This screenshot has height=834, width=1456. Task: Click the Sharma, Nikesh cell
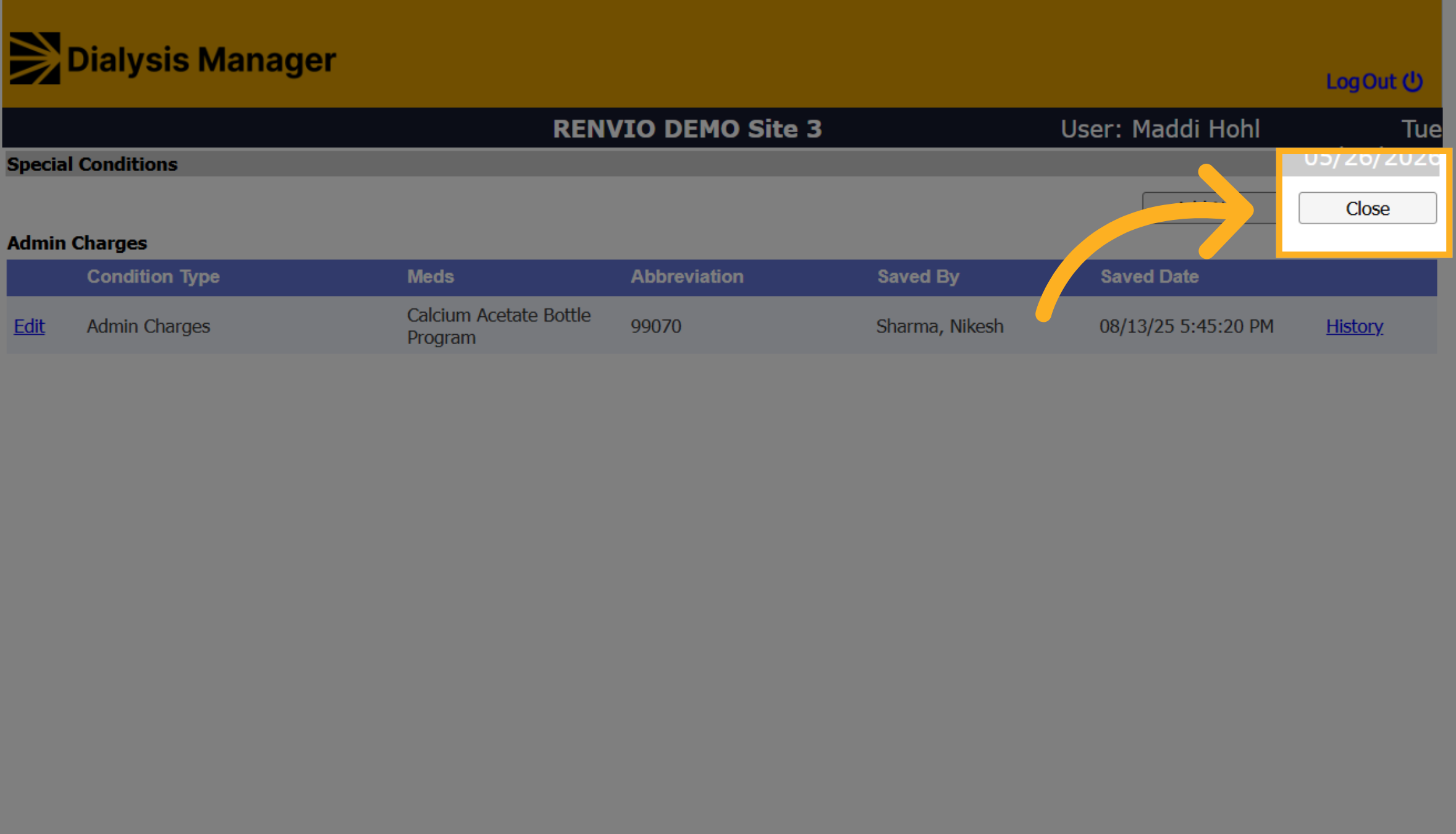(940, 326)
